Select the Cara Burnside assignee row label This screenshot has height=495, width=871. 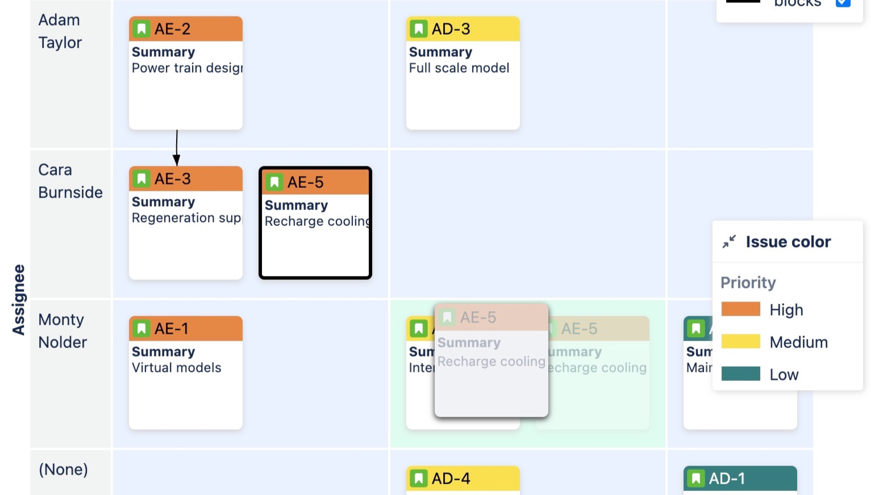pos(70,181)
